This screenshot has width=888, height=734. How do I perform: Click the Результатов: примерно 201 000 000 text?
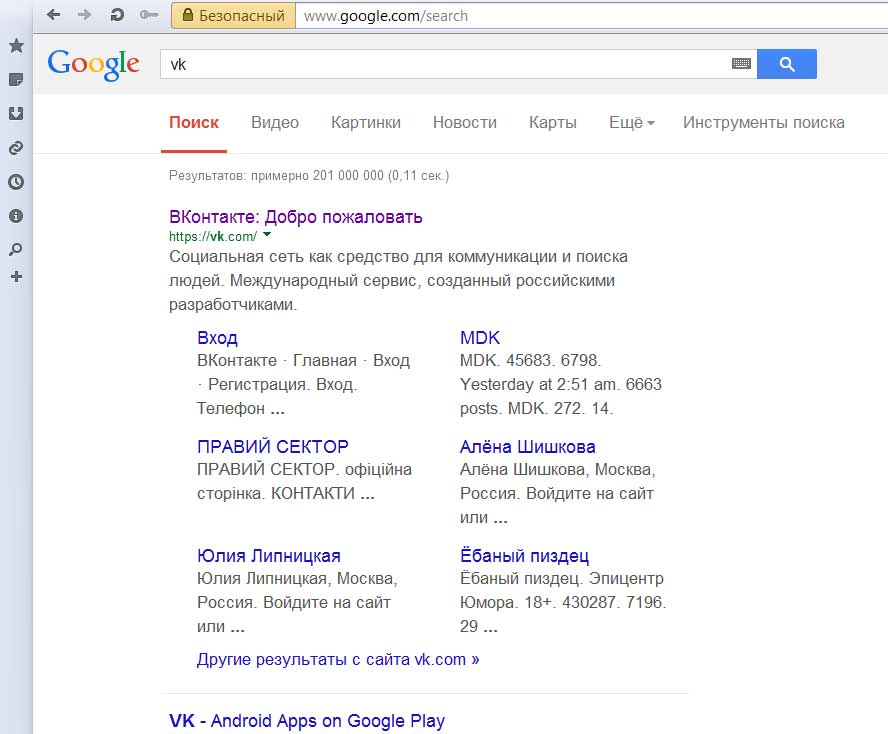[309, 176]
